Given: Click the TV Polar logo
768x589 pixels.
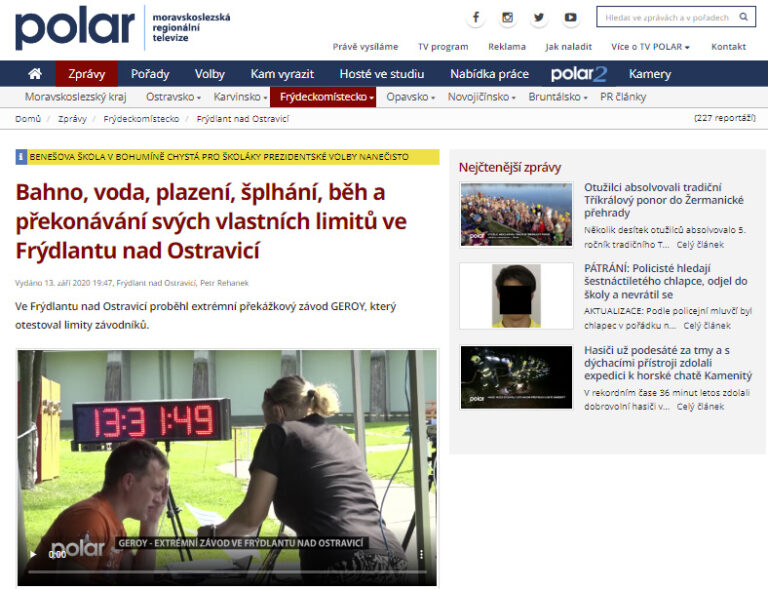Looking at the screenshot, I should click(75, 28).
